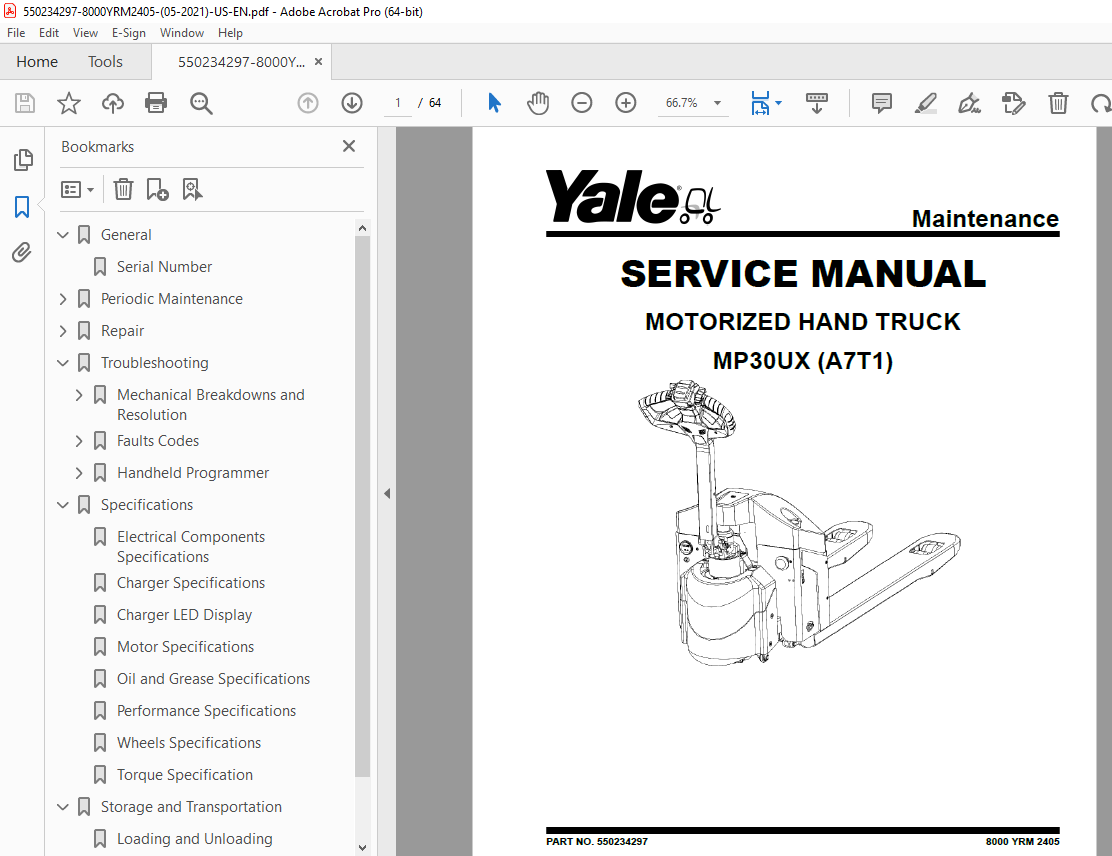This screenshot has width=1112, height=856.
Task: Go to Performance Specifications bookmark
Action: click(x=206, y=711)
